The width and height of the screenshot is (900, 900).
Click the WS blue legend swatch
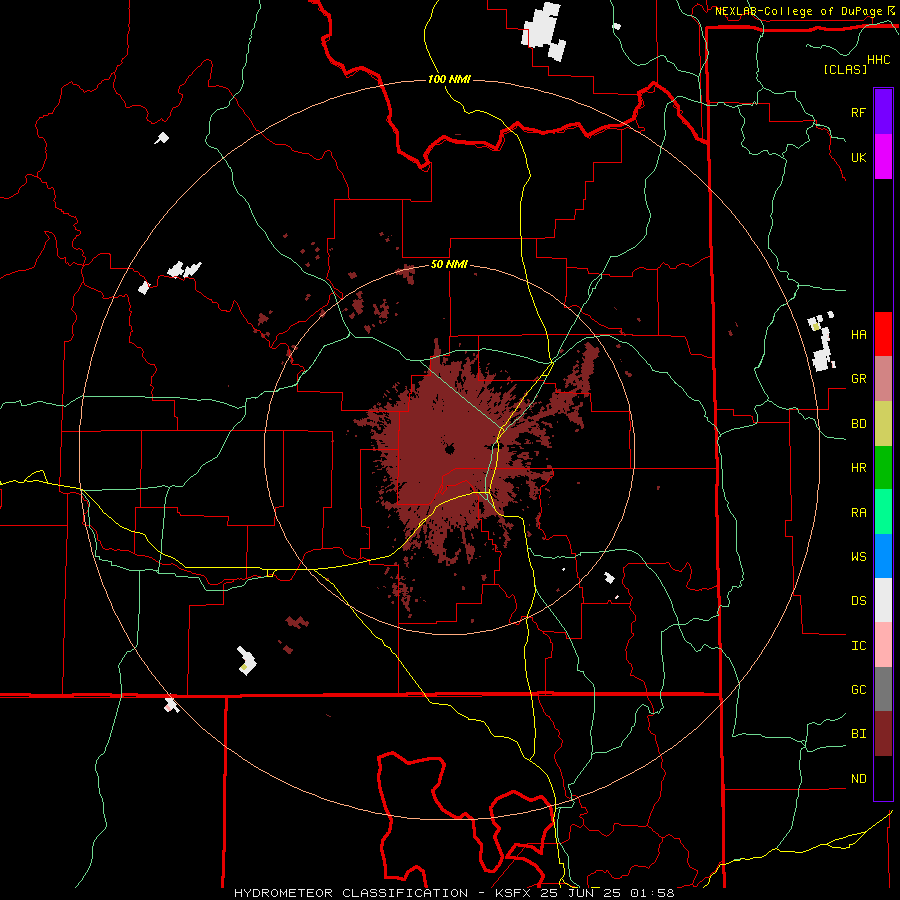click(x=883, y=556)
